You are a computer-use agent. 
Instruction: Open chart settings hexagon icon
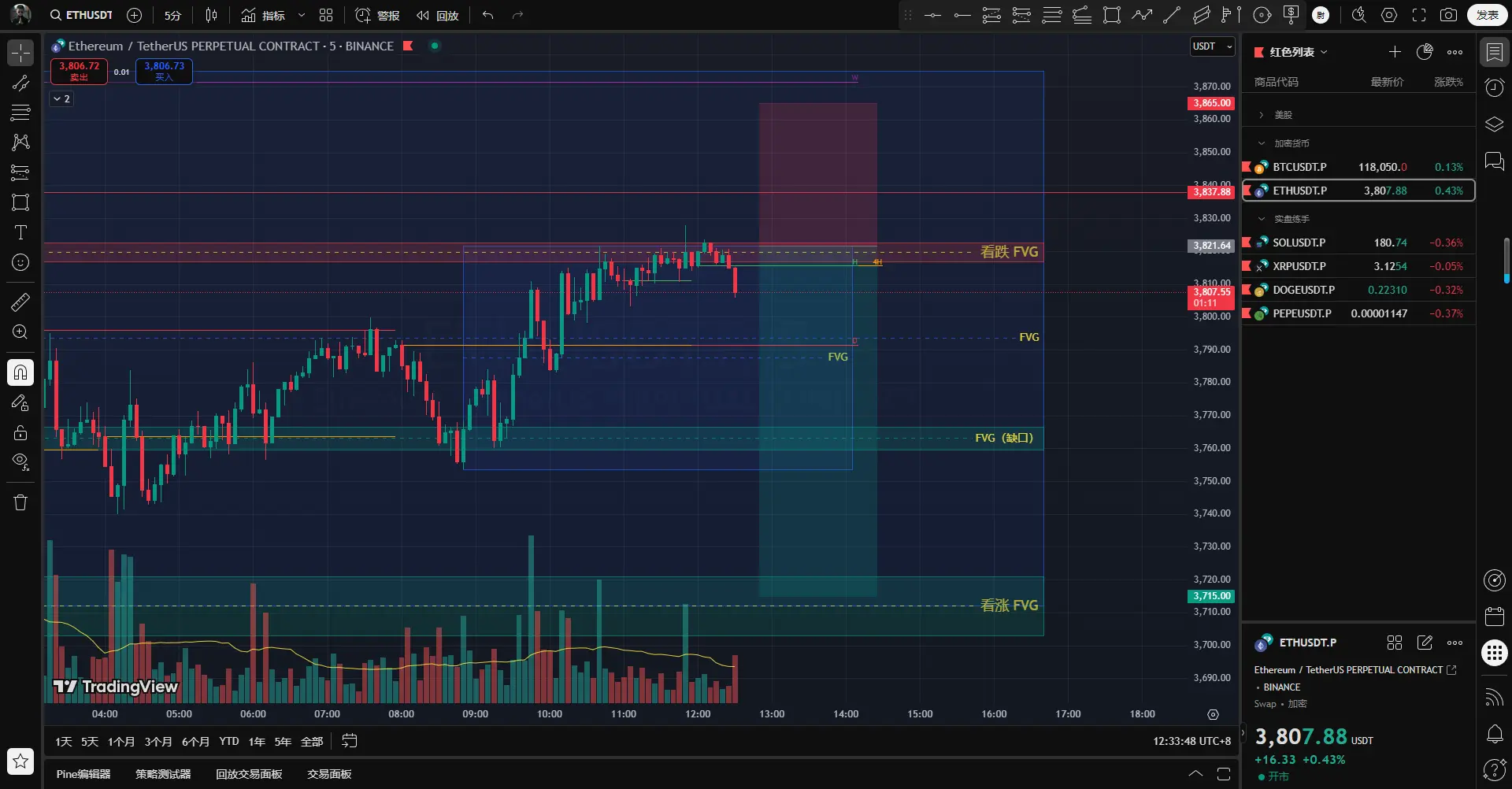click(x=1389, y=15)
